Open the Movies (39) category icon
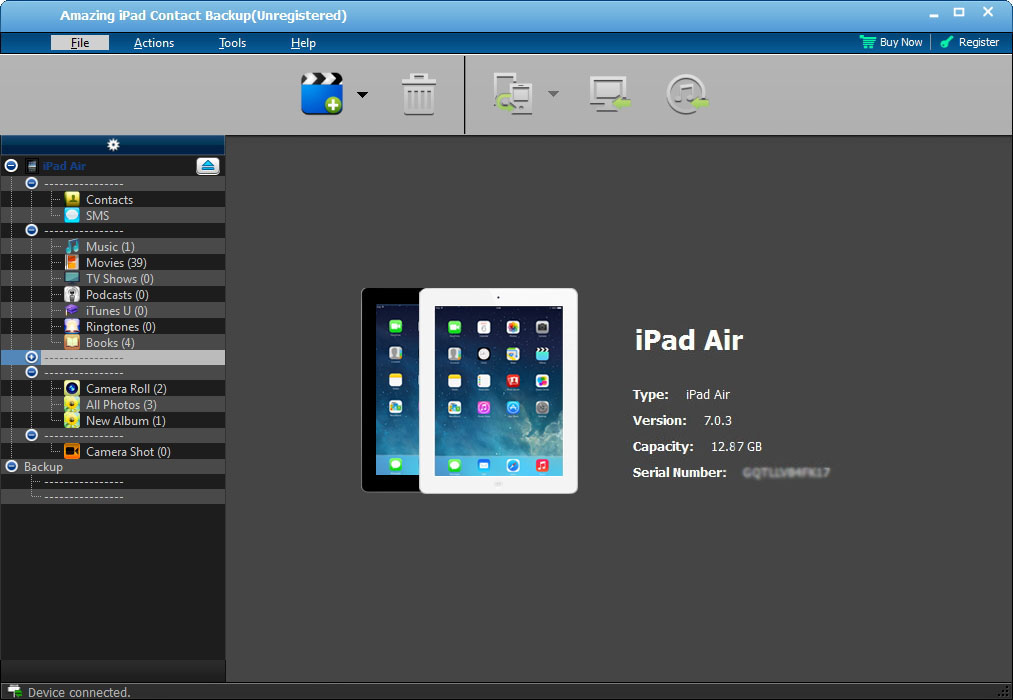Image resolution: width=1013 pixels, height=700 pixels. coord(72,262)
